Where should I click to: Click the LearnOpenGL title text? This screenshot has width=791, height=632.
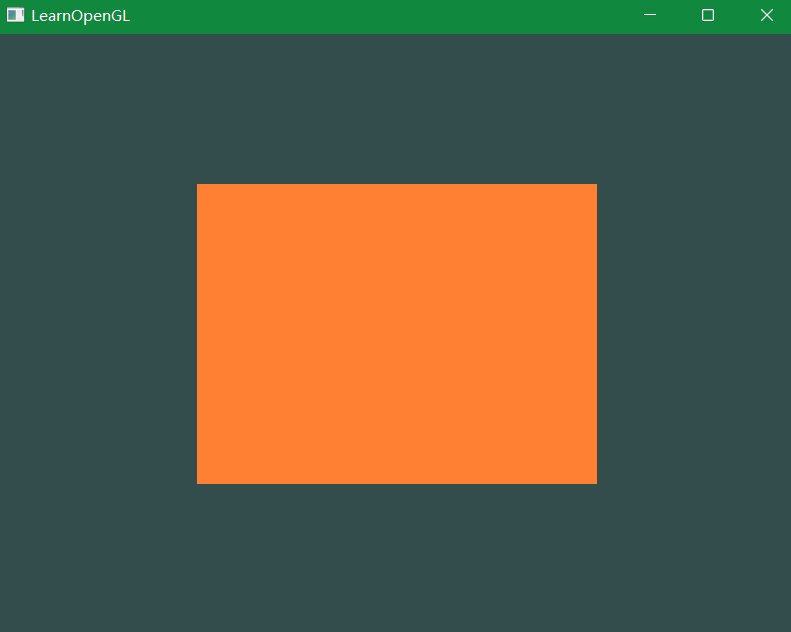(x=81, y=16)
